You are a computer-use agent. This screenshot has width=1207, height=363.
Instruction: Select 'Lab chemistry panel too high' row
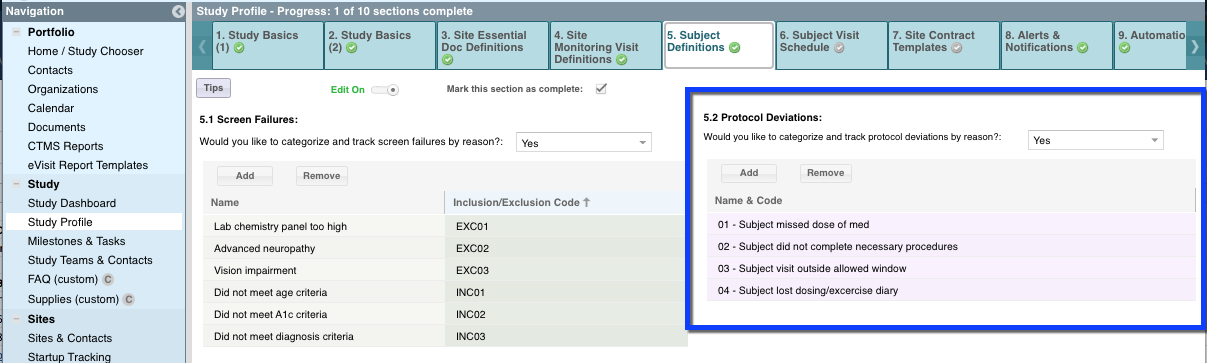tap(445, 226)
